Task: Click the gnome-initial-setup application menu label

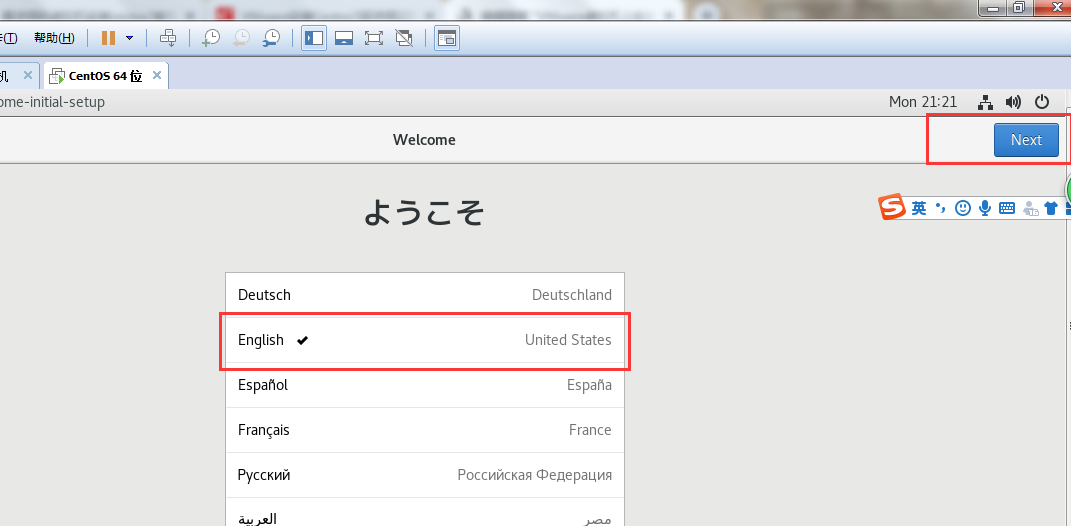Action: point(52,102)
